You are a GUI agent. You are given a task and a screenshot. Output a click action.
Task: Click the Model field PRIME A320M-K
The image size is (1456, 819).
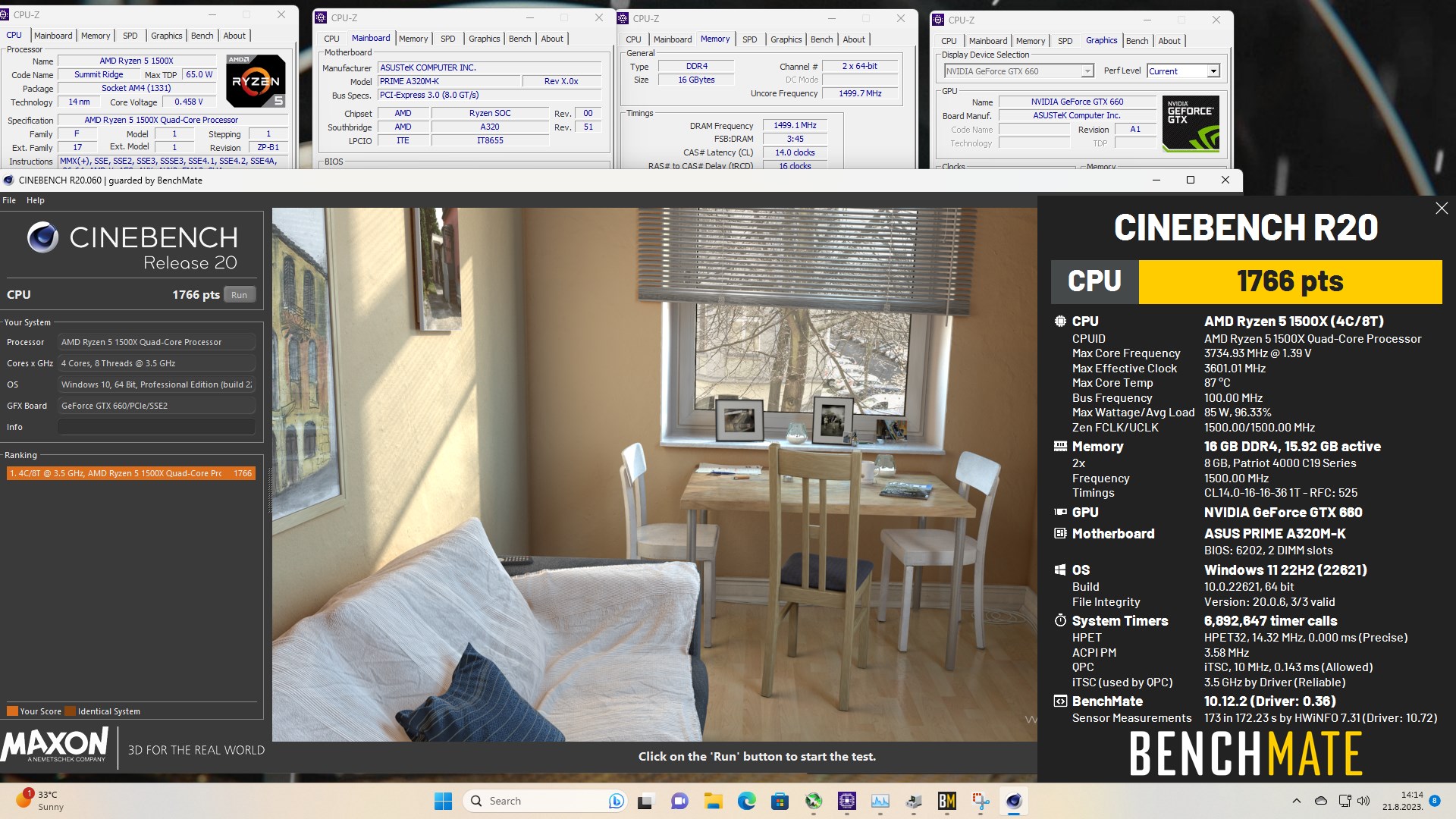[449, 81]
